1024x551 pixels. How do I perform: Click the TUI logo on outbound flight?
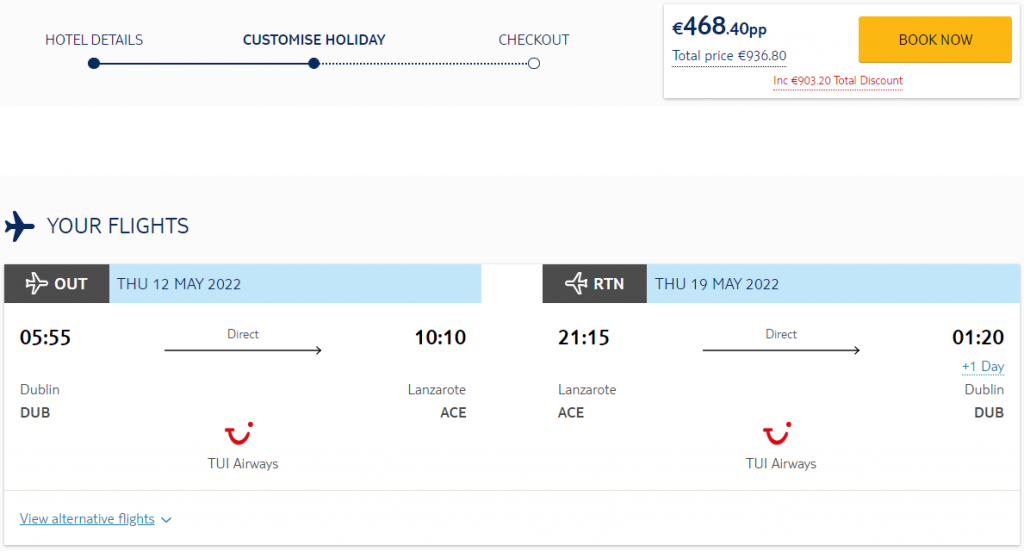coord(239,433)
